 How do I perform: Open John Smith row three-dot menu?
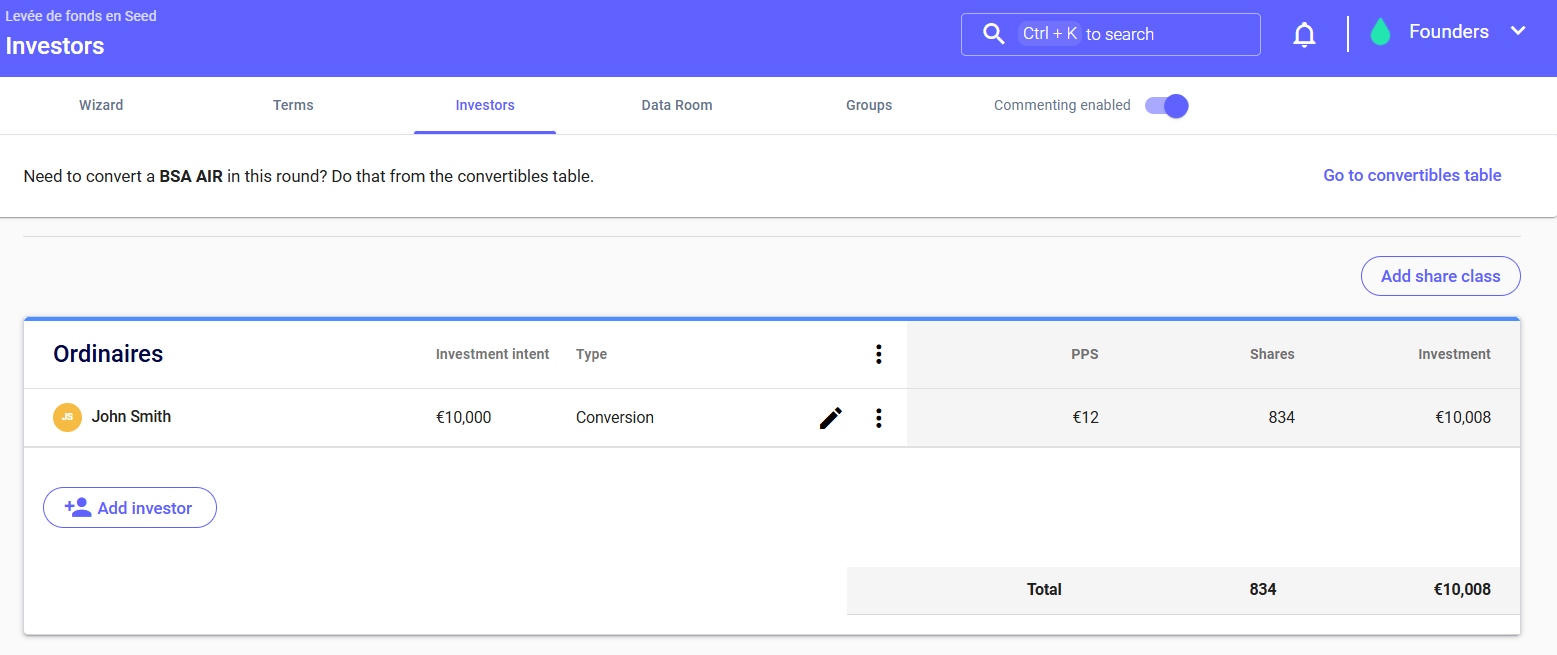878,418
